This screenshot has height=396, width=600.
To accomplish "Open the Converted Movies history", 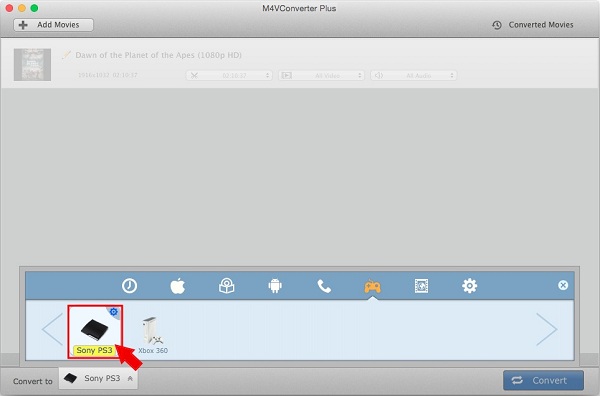I will [533, 25].
